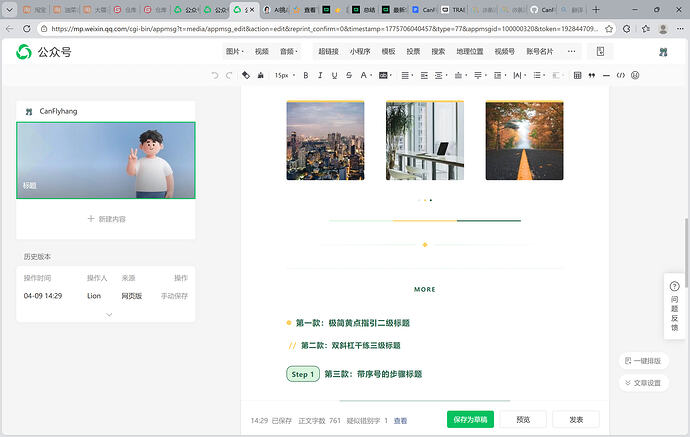Select the article cover thumbnail with cartoon boy
Screen dimensions: 690x437
click(106, 160)
